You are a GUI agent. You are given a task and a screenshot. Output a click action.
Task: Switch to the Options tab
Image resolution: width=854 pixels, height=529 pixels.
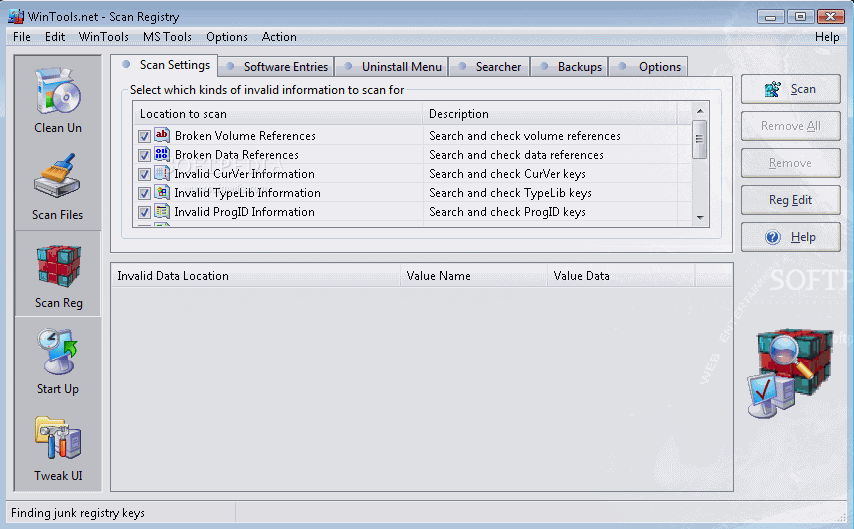649,66
